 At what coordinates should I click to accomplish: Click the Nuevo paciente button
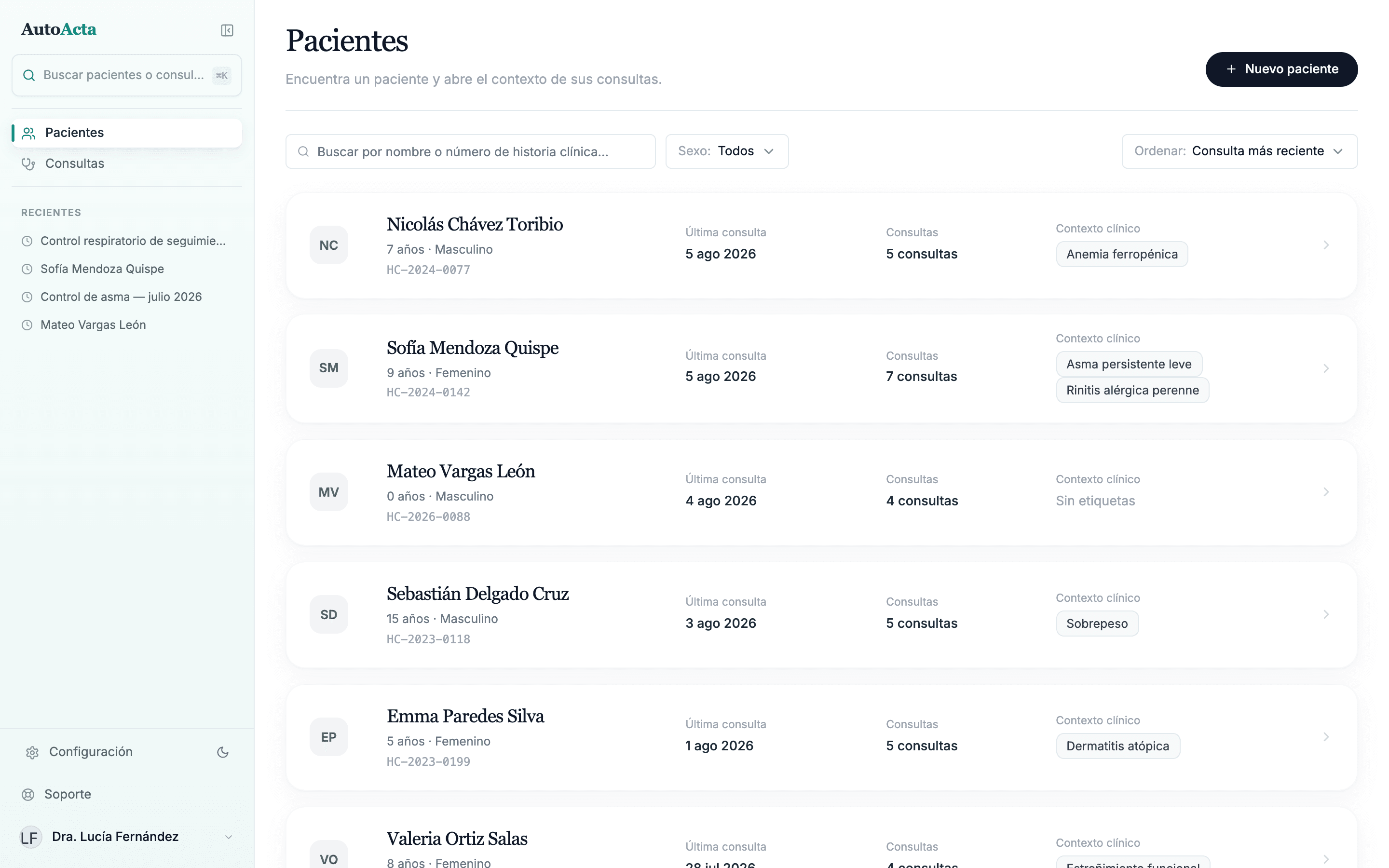pos(1281,69)
